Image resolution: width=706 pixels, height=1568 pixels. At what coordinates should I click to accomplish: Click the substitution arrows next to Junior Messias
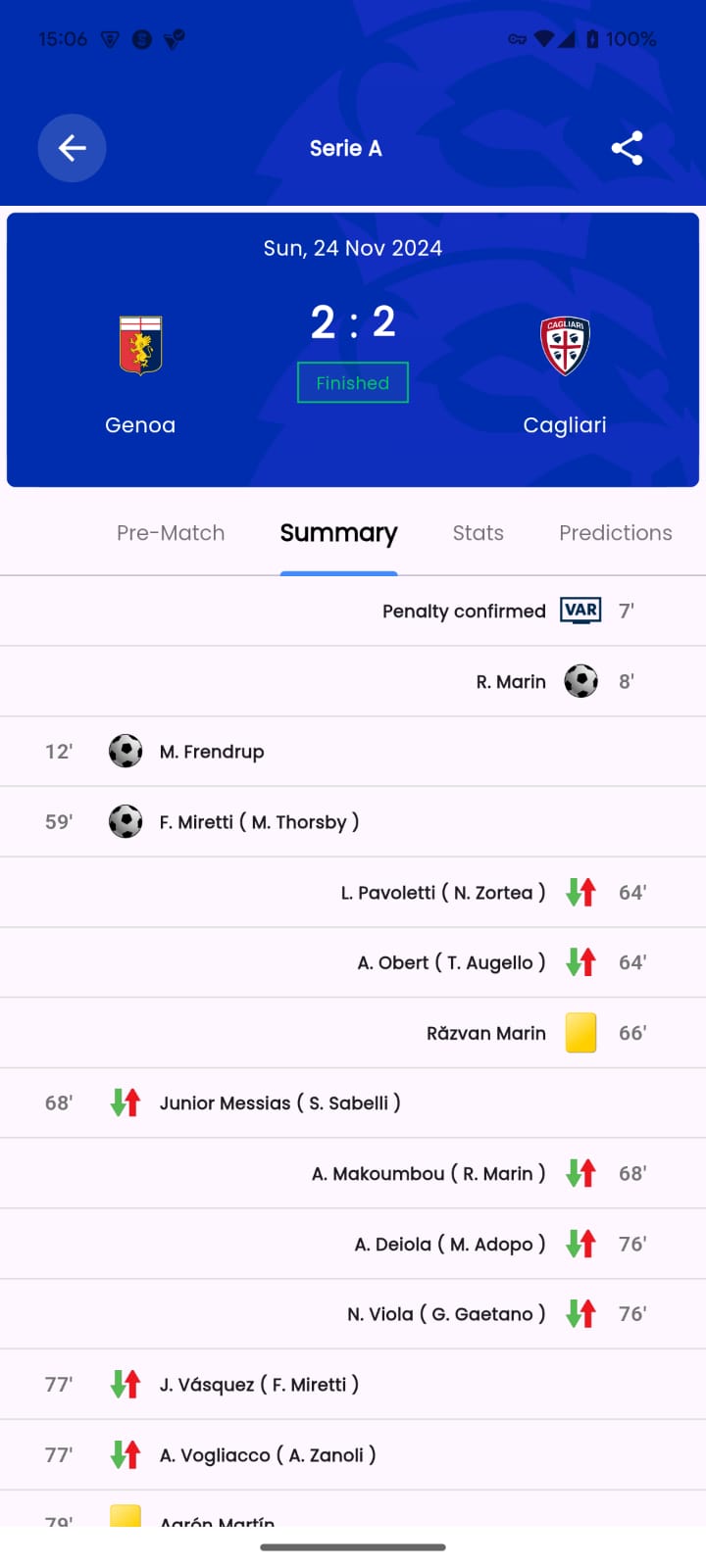(126, 1102)
